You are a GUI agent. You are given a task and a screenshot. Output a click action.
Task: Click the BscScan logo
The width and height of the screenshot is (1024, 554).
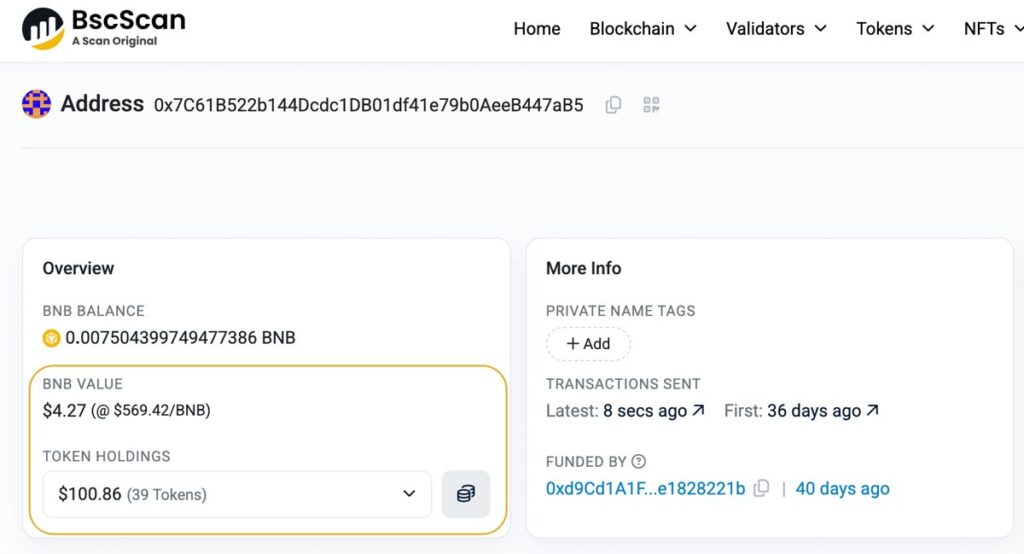tap(104, 28)
